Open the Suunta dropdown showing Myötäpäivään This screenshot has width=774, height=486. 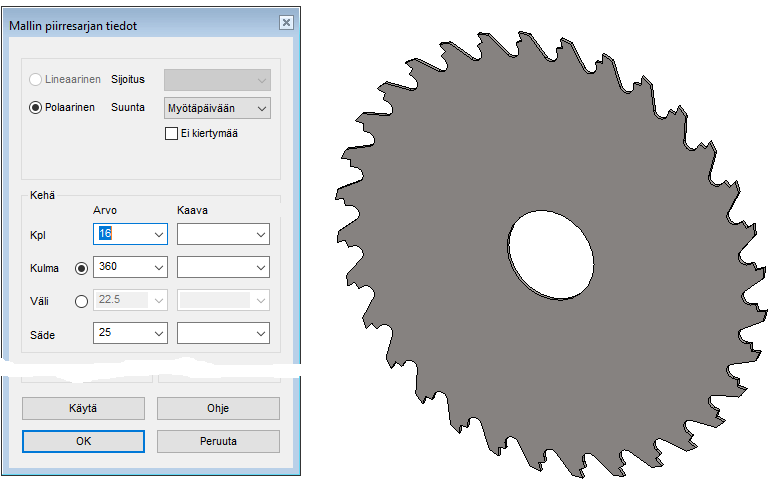217,108
